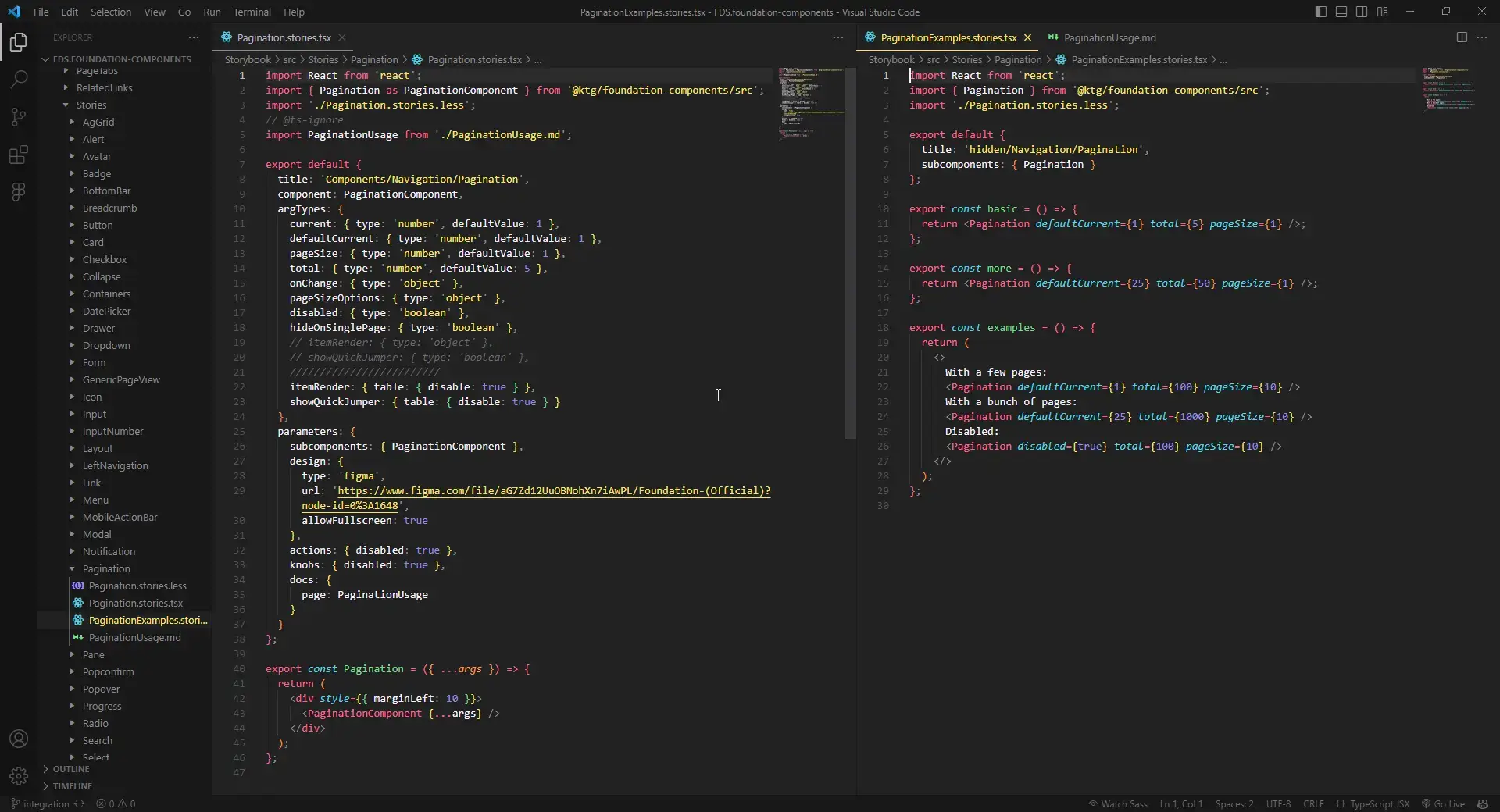Toggle the secondary side bar layout button
Viewport: 1500px width, 812px height.
1362,12
